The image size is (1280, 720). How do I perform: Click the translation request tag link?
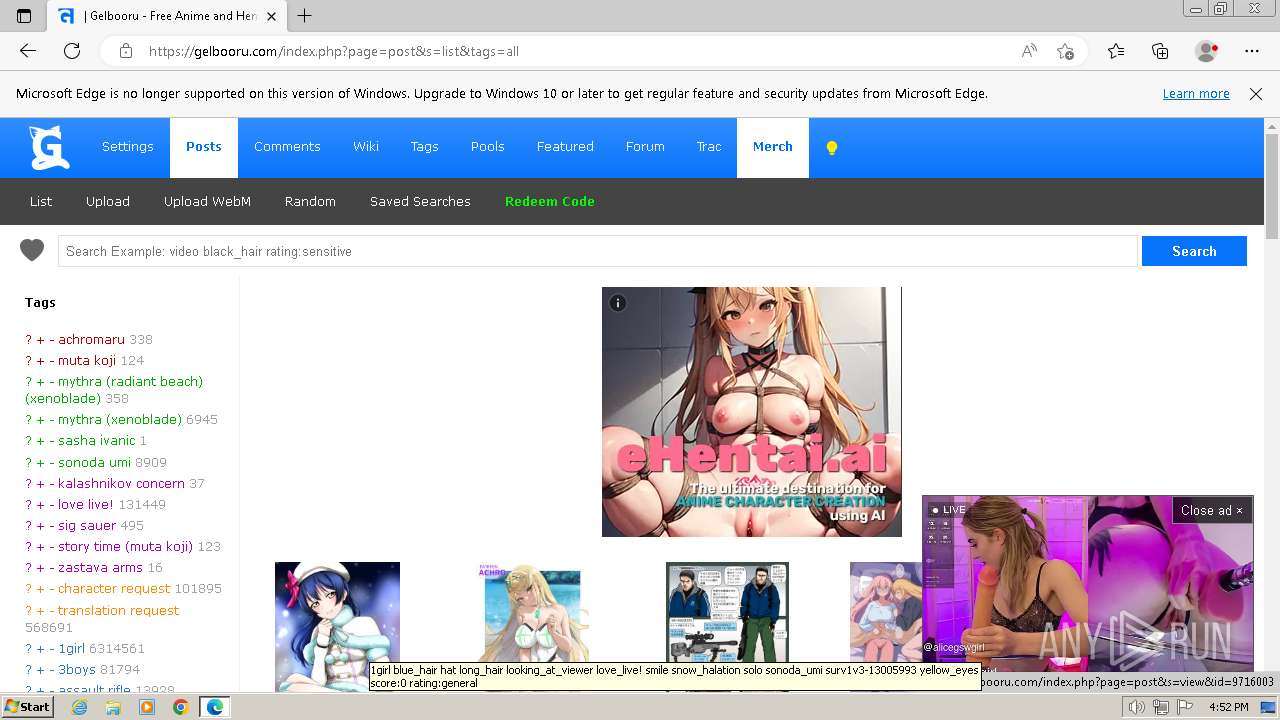(118, 610)
